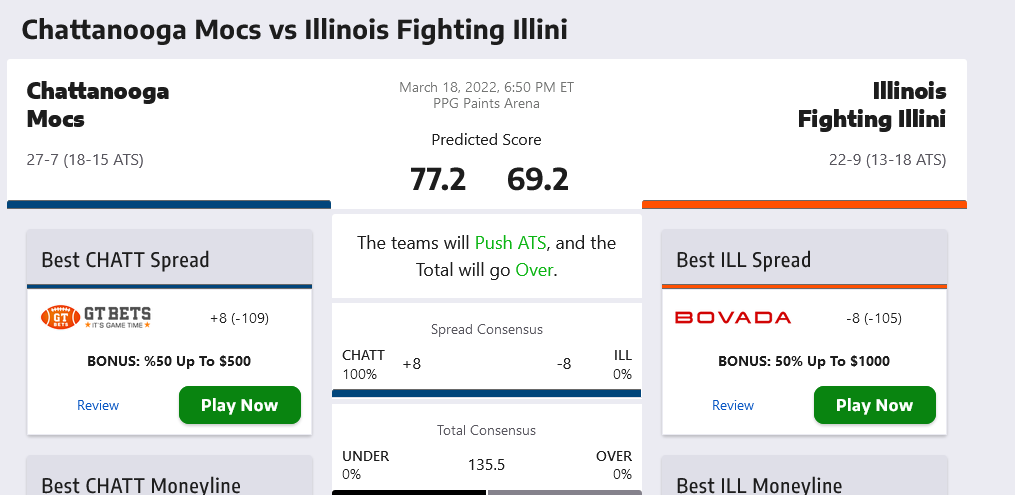This screenshot has height=495, width=1015.
Task: Click the 135.5 total value
Action: 486,465
